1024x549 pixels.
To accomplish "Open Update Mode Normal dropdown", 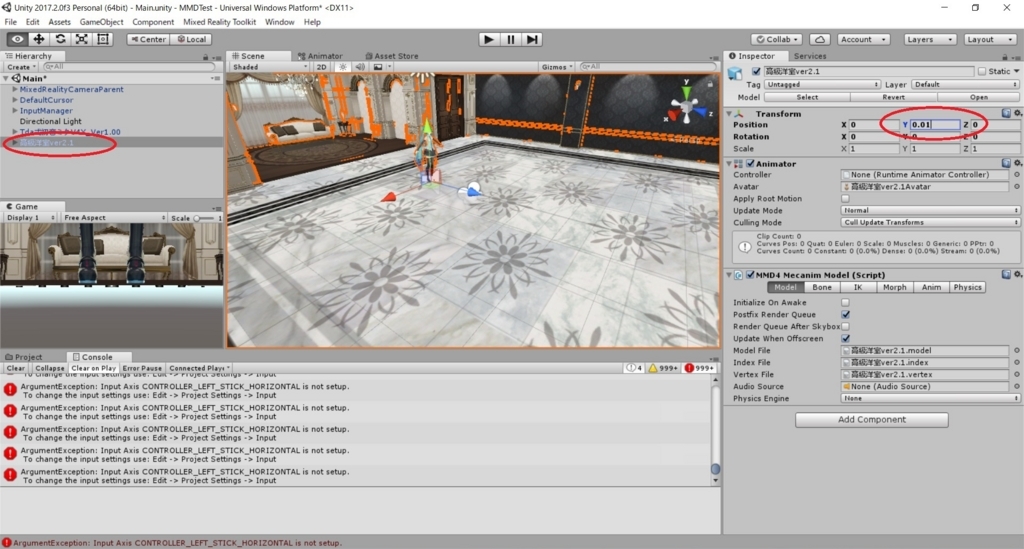I will 930,210.
